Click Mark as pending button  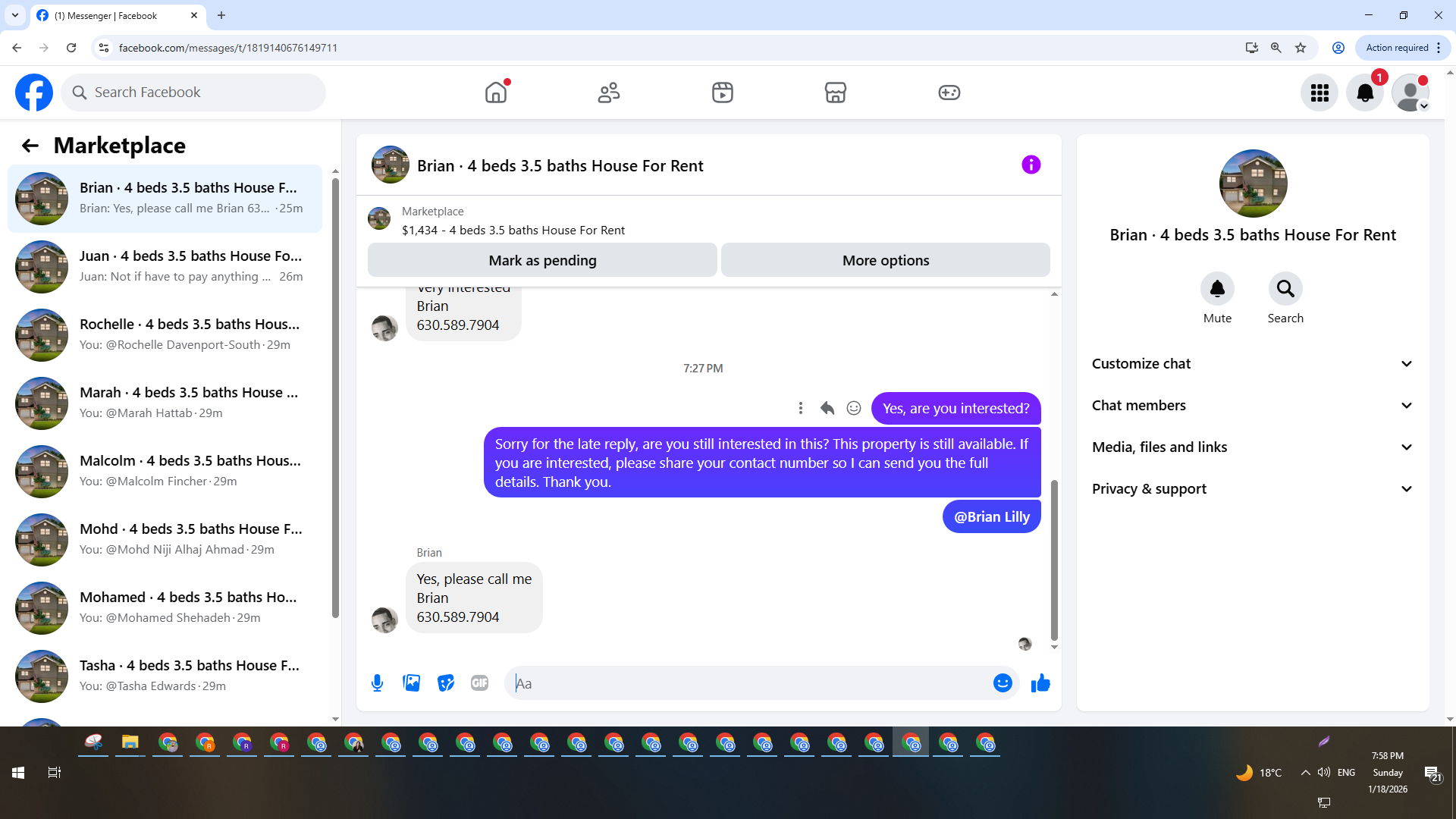[542, 260]
